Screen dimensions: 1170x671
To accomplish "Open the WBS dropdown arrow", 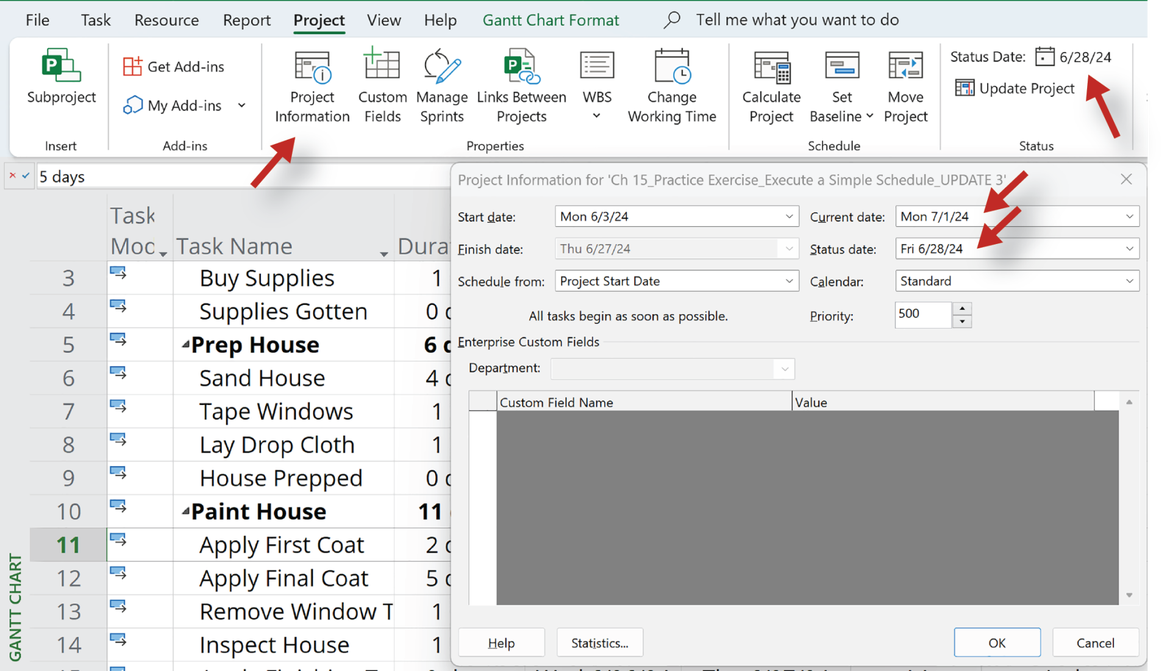I will coord(597,116).
